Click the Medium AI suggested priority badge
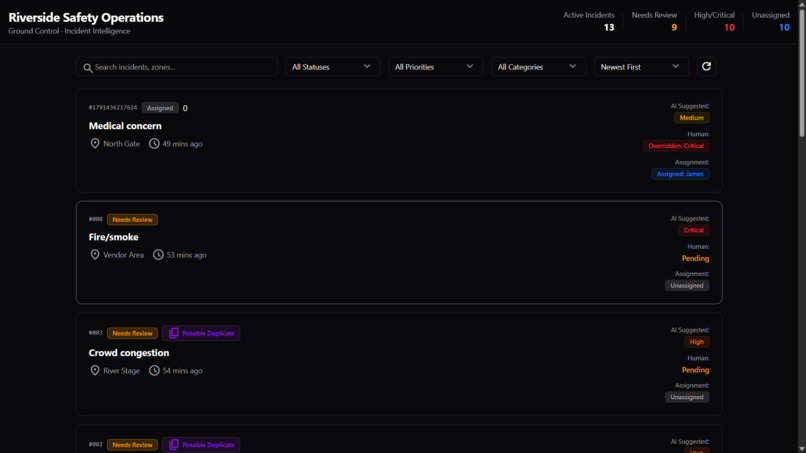Image resolution: width=806 pixels, height=453 pixels. tap(691, 118)
